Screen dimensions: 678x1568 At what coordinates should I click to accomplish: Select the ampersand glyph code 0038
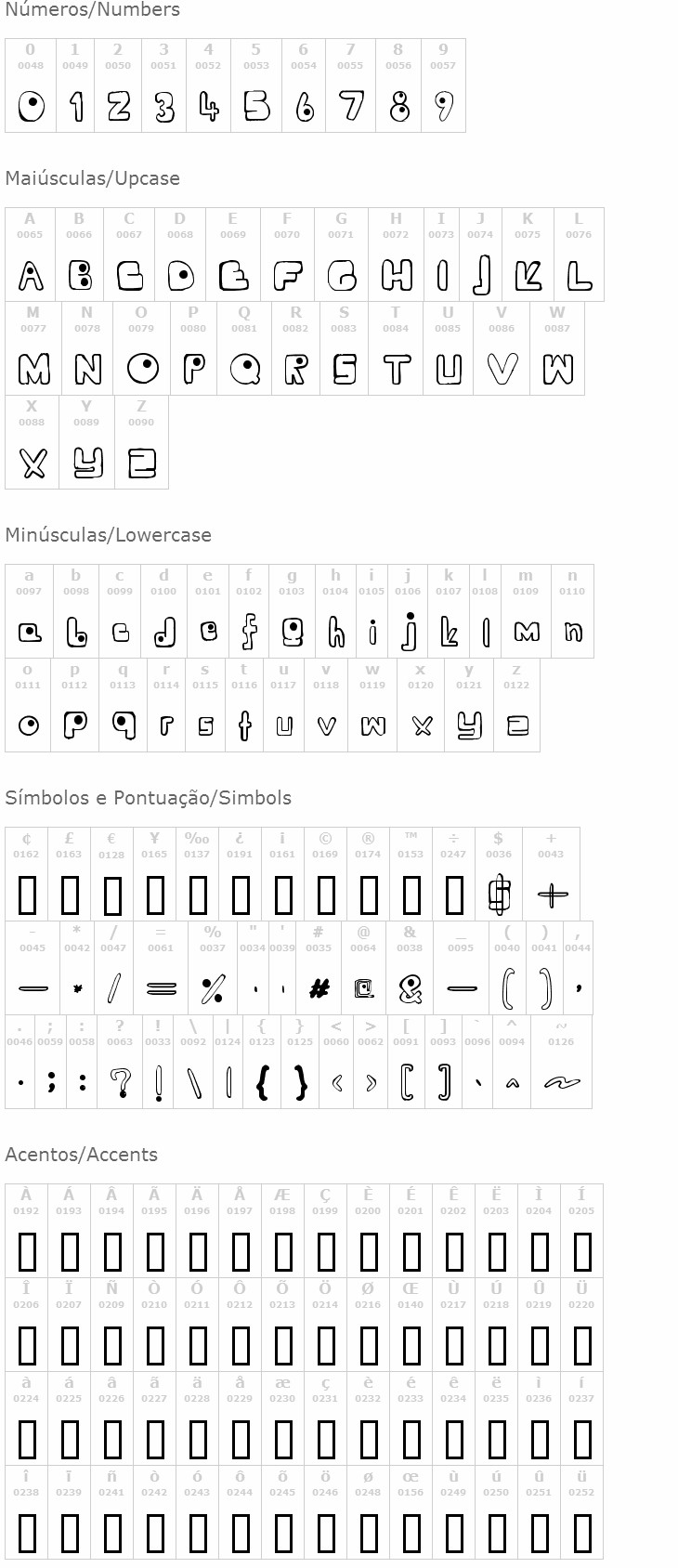[x=410, y=948]
